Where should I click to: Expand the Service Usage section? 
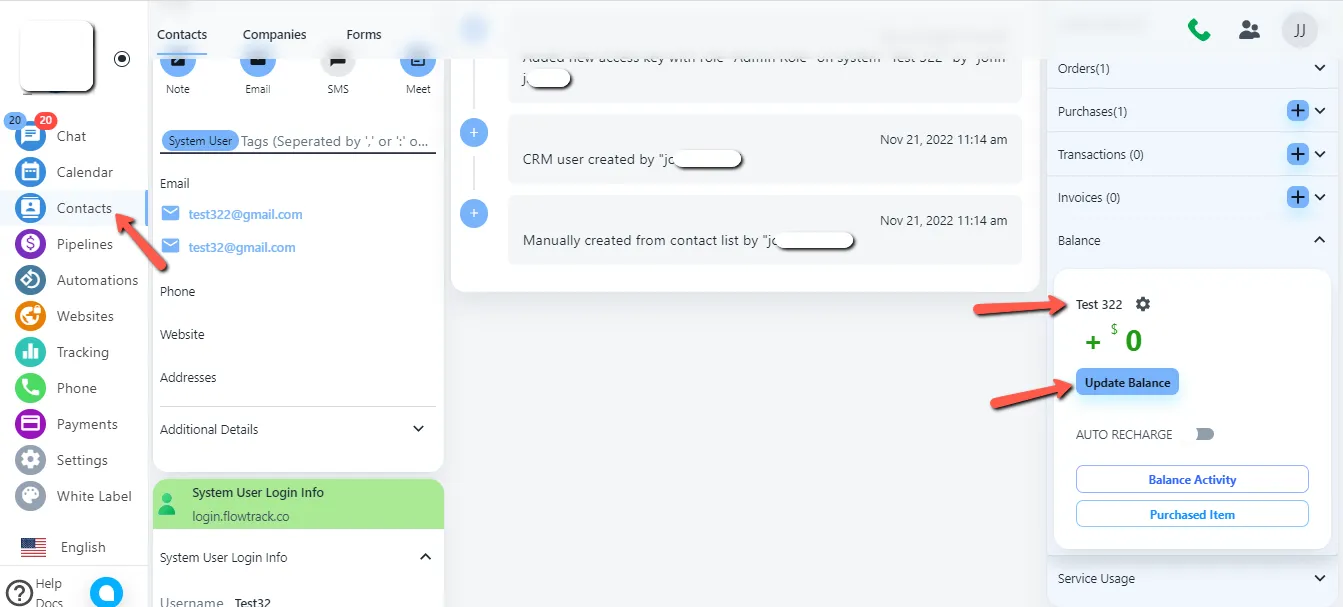click(1320, 578)
